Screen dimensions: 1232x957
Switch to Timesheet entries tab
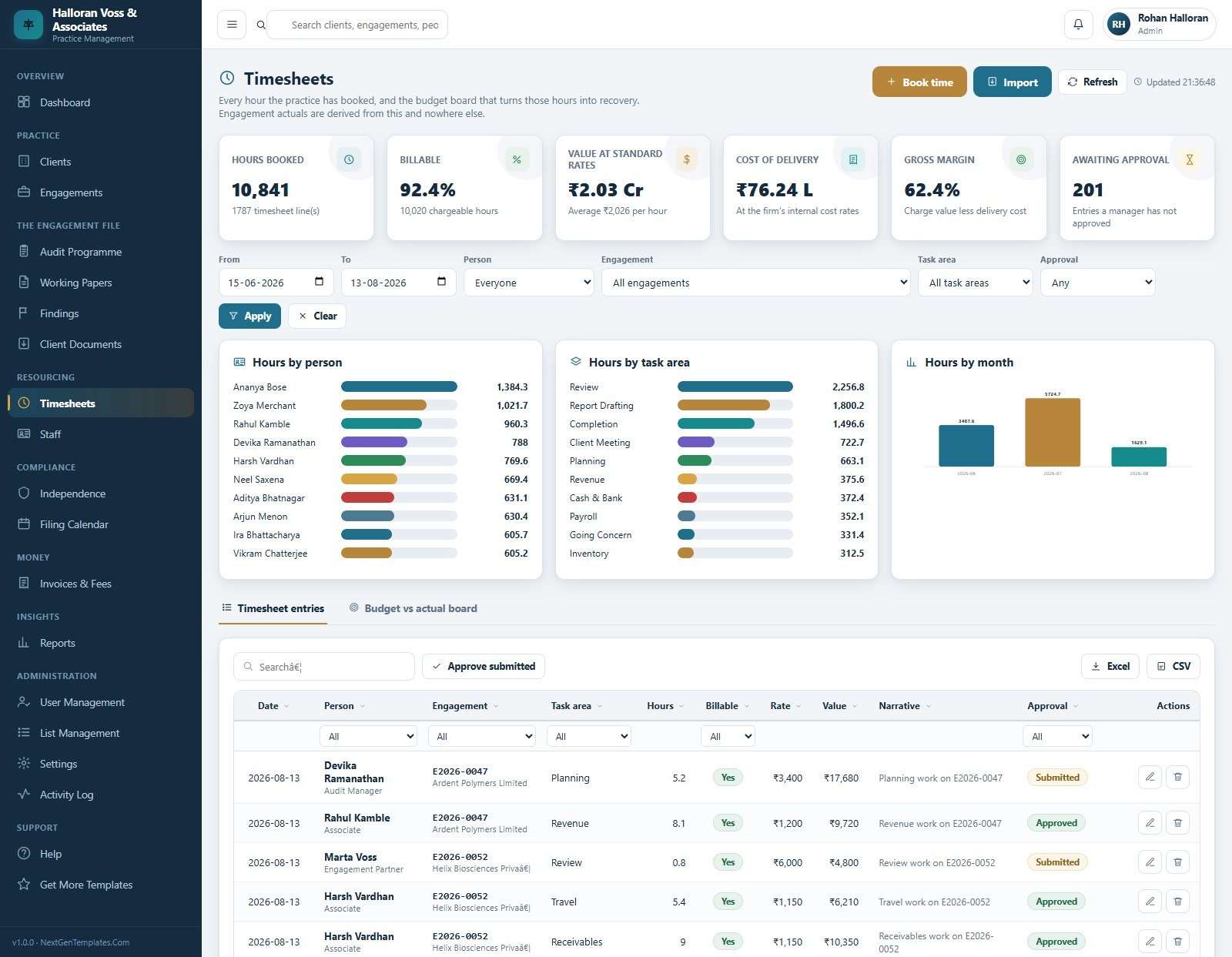click(x=273, y=608)
